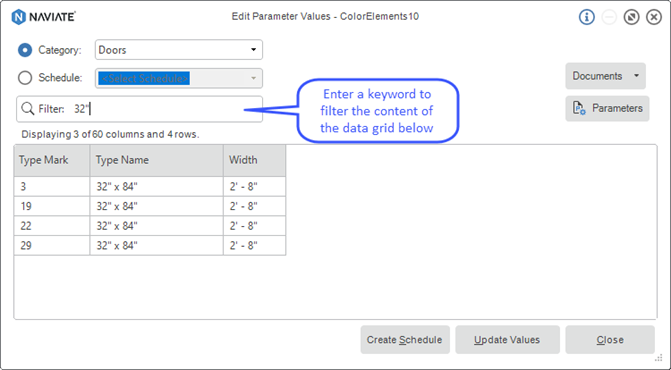Click the magnifier search icon
The height and width of the screenshot is (370, 671).
point(27,109)
